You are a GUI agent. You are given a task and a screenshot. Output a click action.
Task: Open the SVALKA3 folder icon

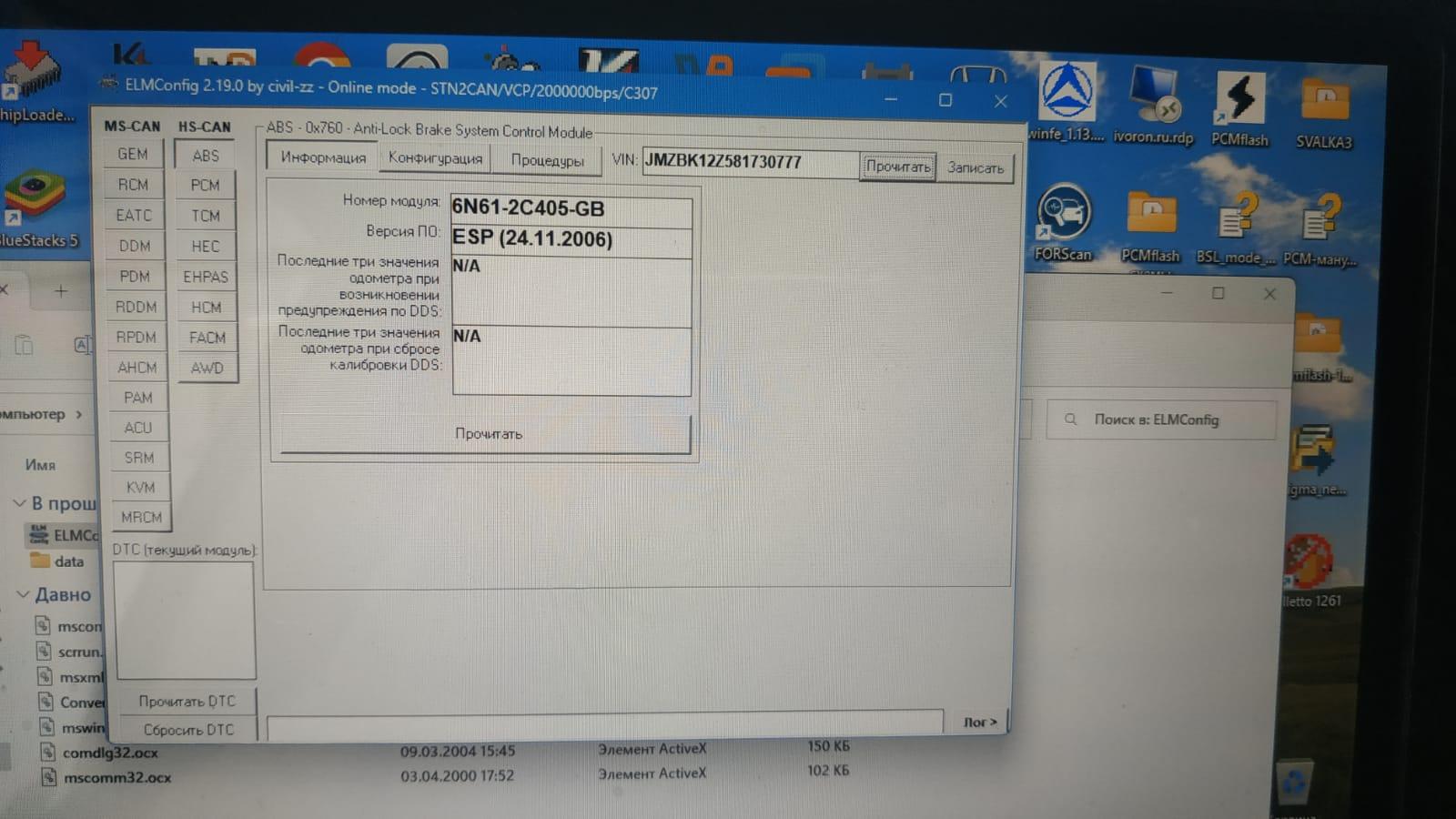[x=1324, y=104]
